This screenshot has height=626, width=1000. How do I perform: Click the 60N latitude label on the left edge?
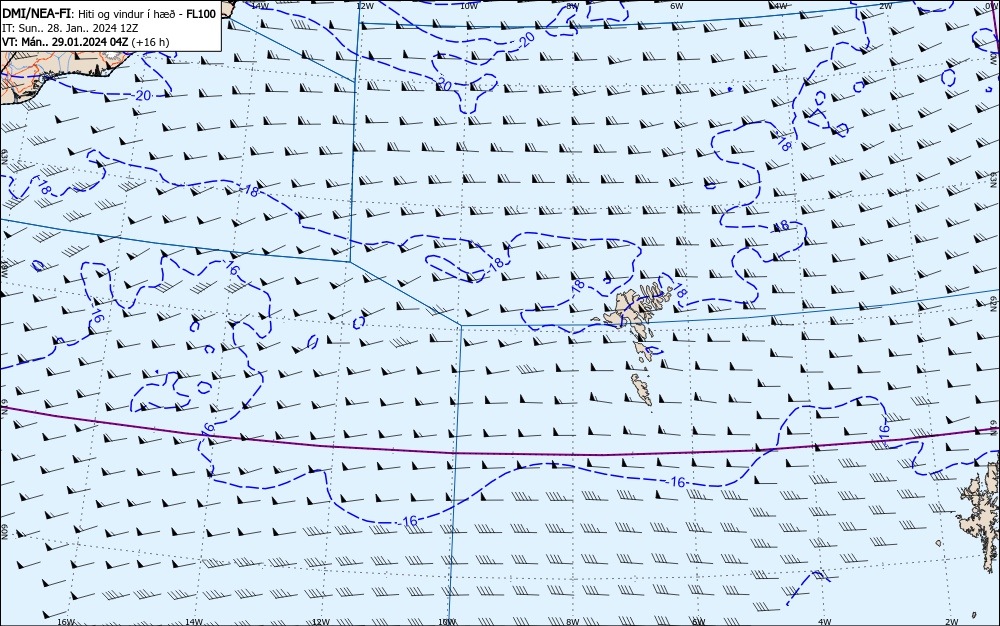pos(4,532)
